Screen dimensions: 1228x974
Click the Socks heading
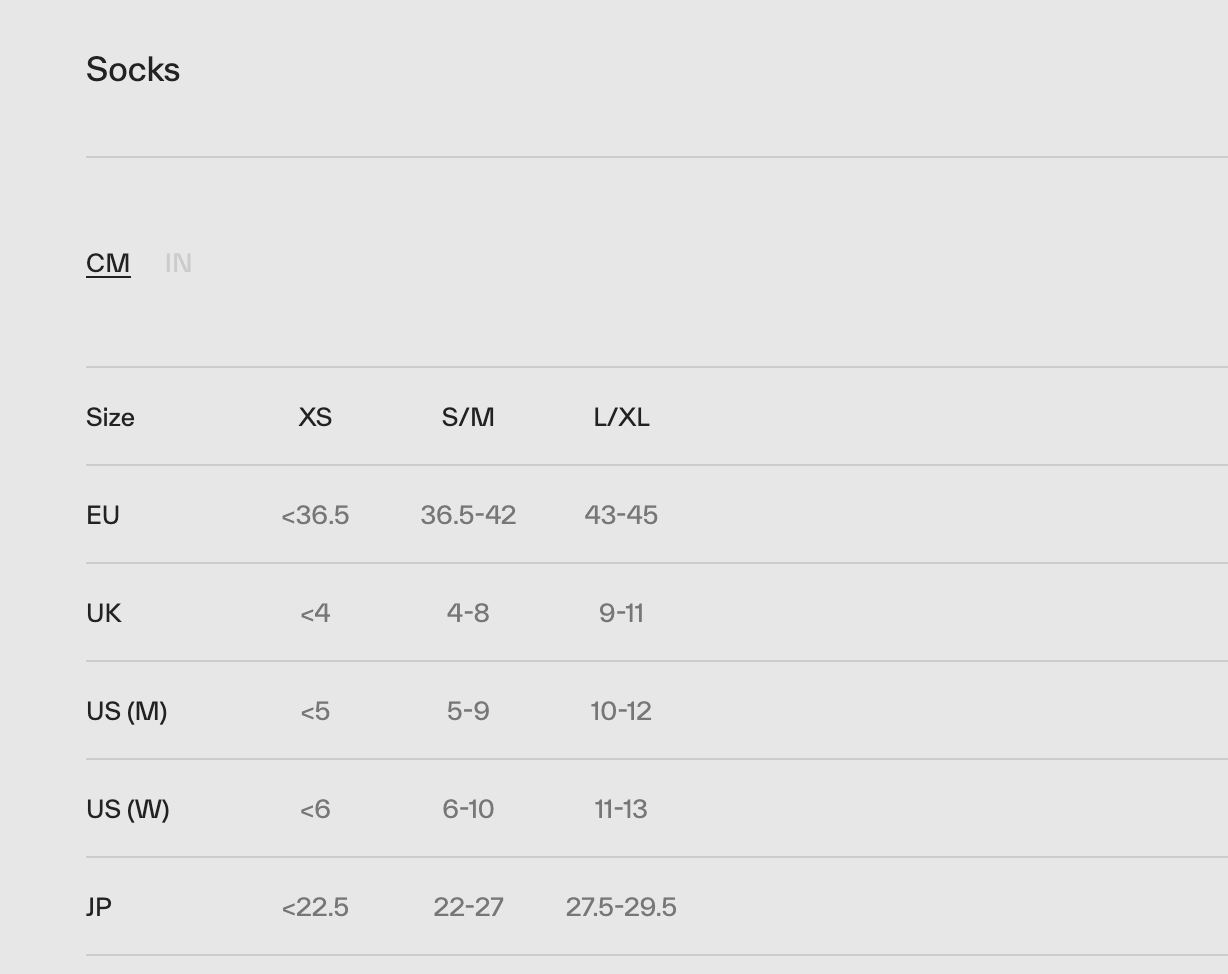133,70
